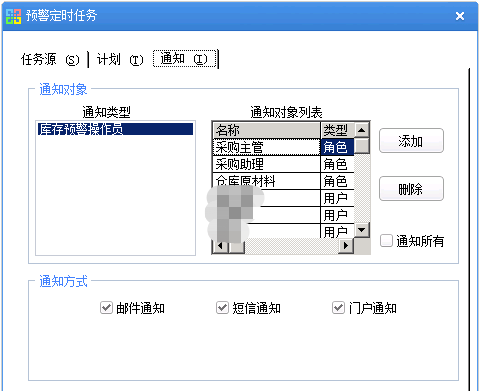The image size is (480, 391).
Task: Select the 采购助理 row
Action: coord(283,164)
